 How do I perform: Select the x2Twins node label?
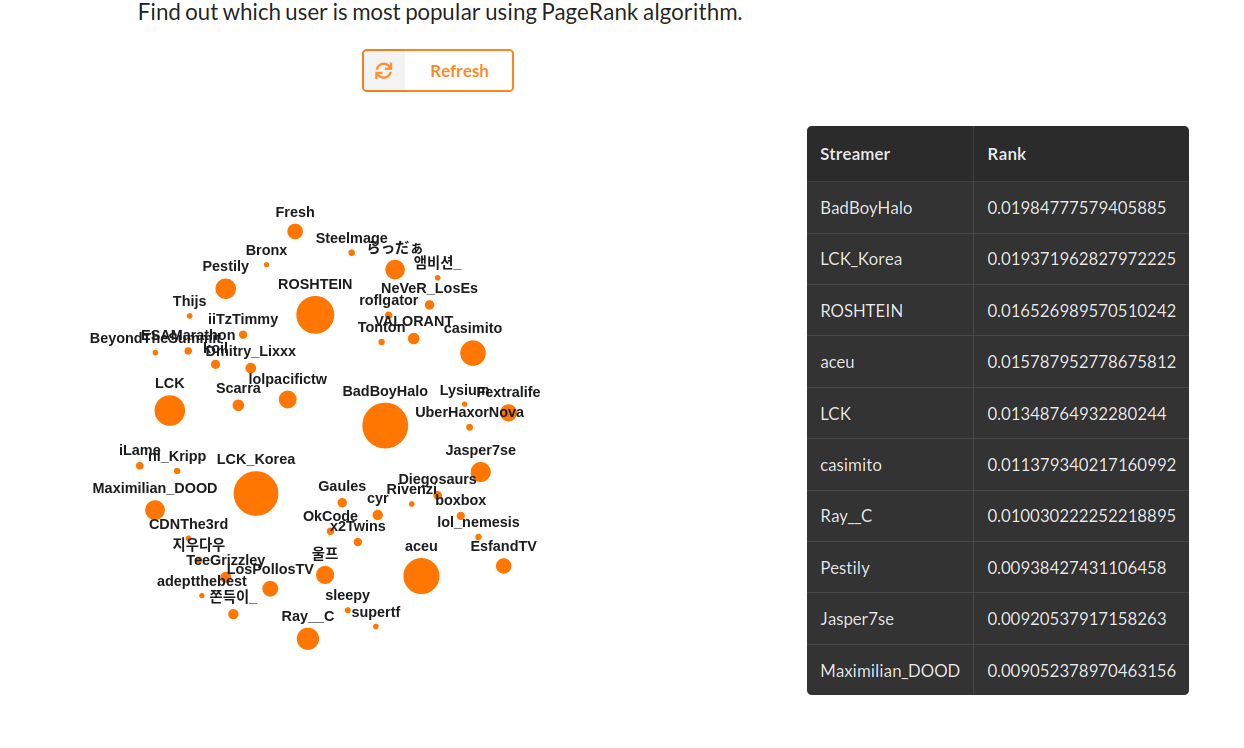pos(357,525)
